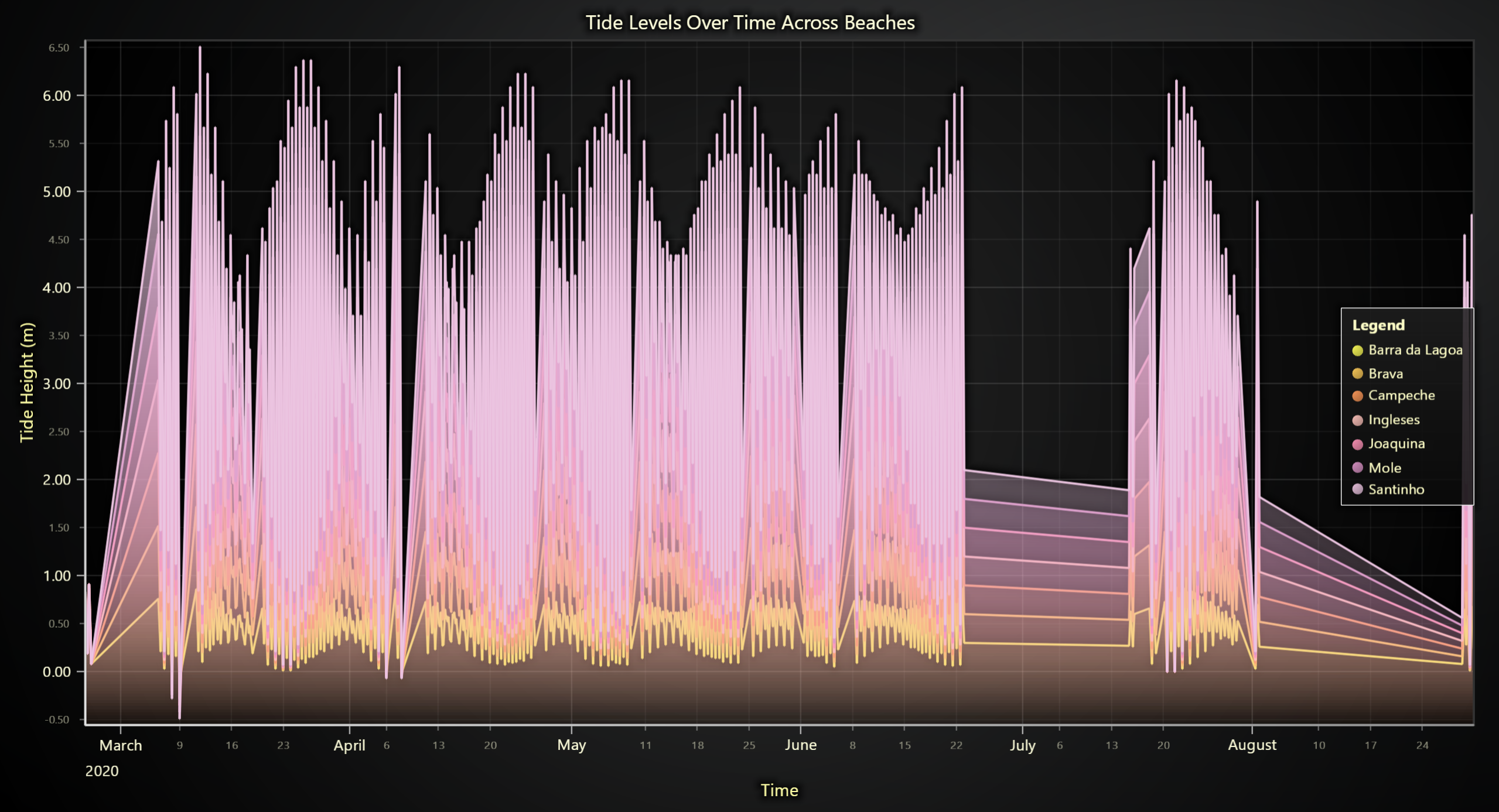Click the 3.50 tick on Y axis

click(x=59, y=336)
